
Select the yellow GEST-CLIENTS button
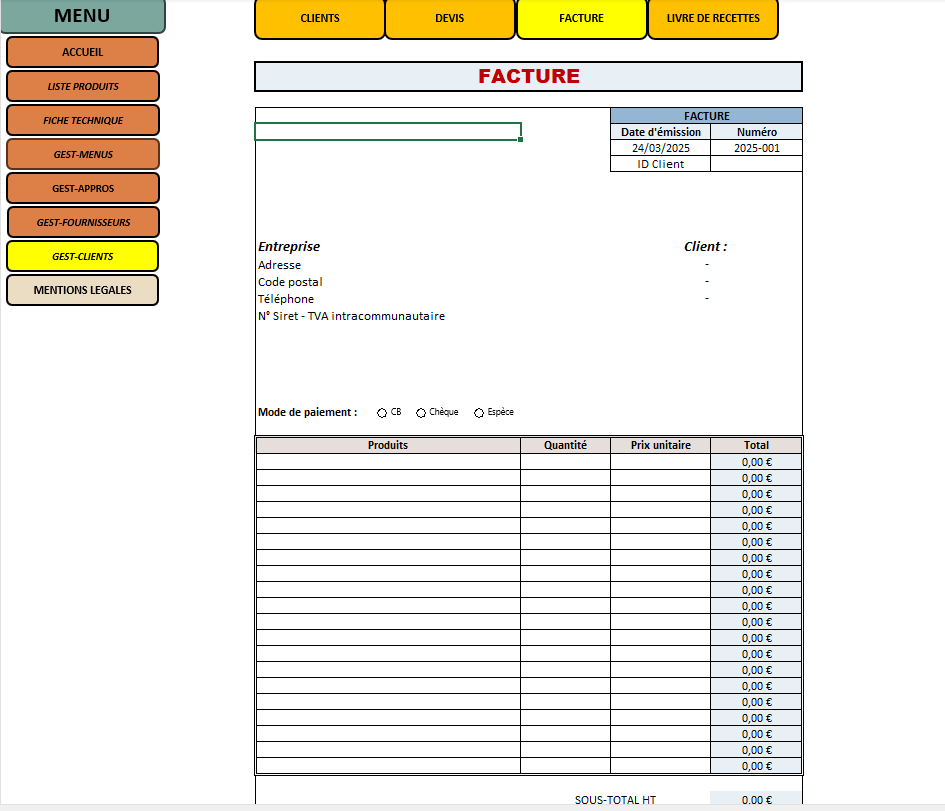[83, 256]
